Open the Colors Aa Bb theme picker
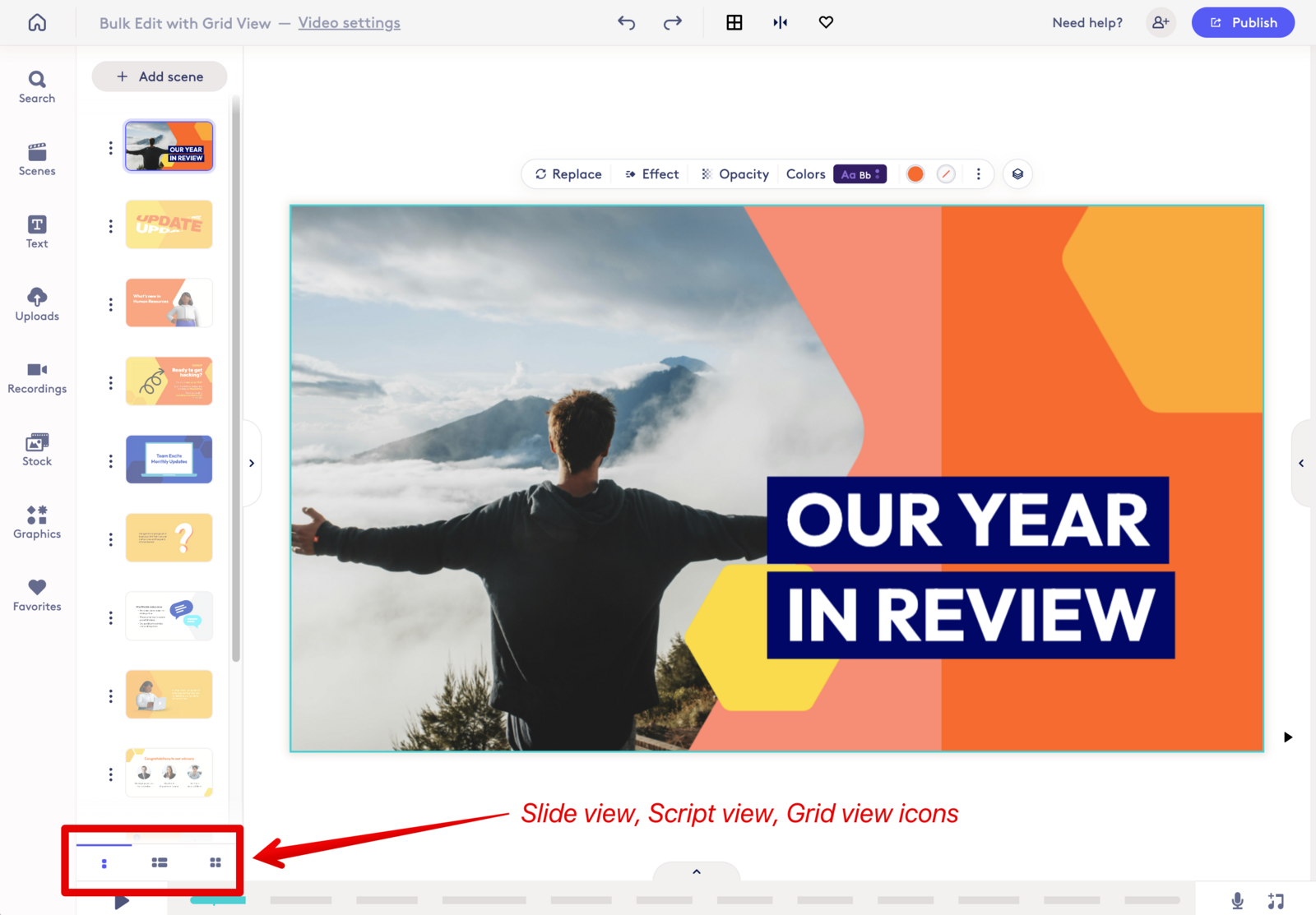 (860, 174)
